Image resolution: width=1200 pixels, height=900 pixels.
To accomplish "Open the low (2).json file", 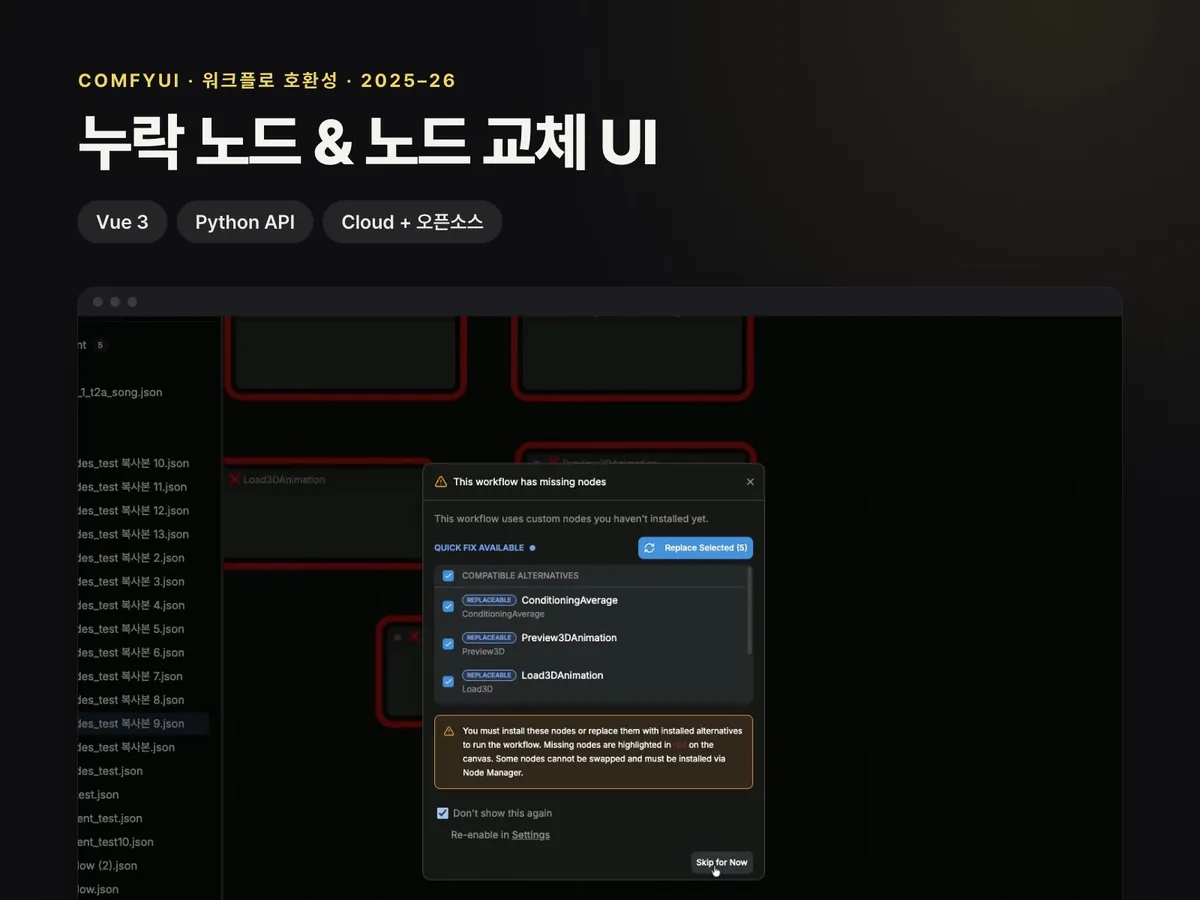I will coord(108,866).
